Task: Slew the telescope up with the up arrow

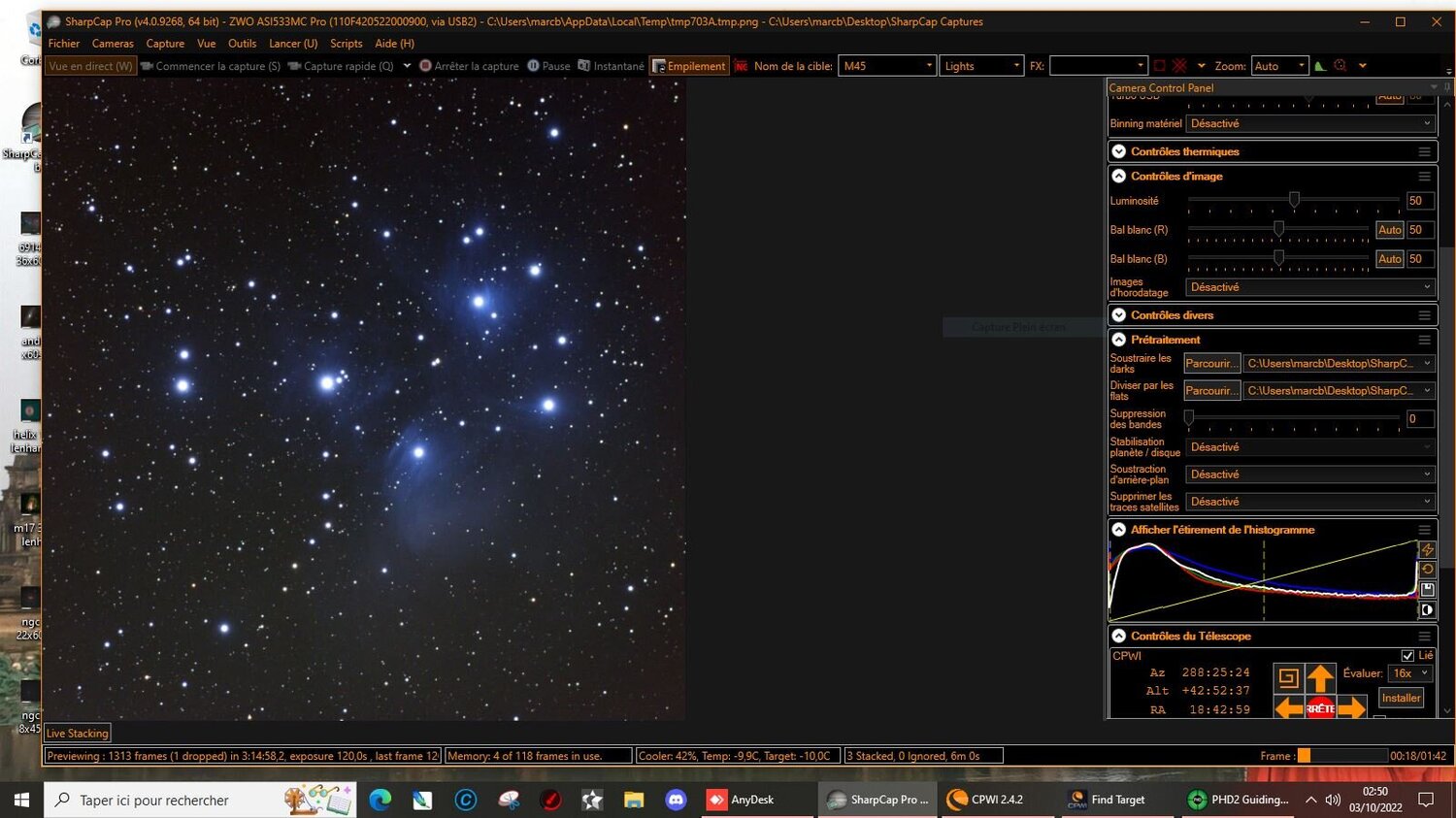Action: [x=1320, y=677]
